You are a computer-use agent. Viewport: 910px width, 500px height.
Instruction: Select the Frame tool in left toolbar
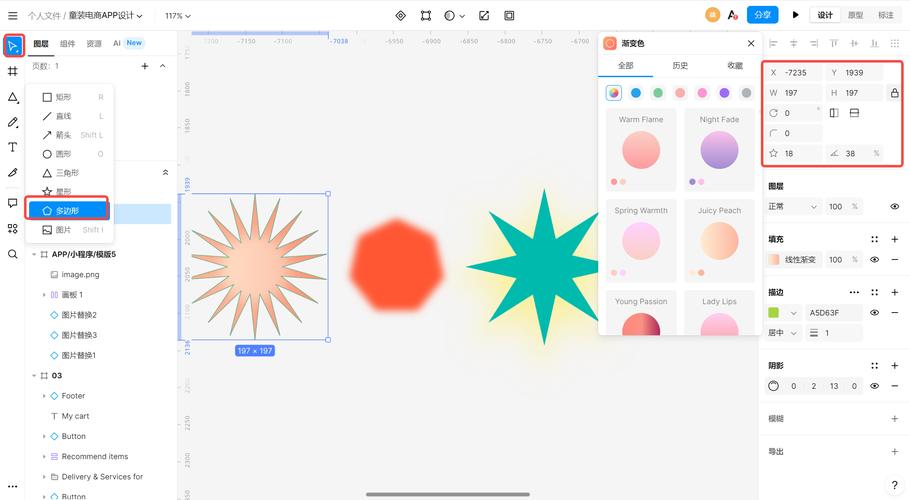(x=13, y=71)
